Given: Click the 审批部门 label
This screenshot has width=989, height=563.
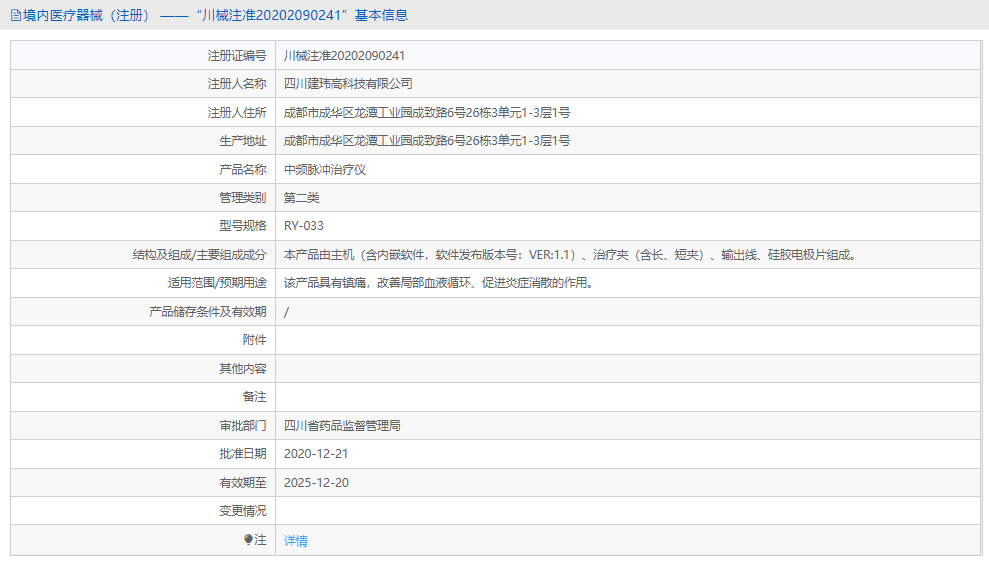Looking at the screenshot, I should pos(243,426).
